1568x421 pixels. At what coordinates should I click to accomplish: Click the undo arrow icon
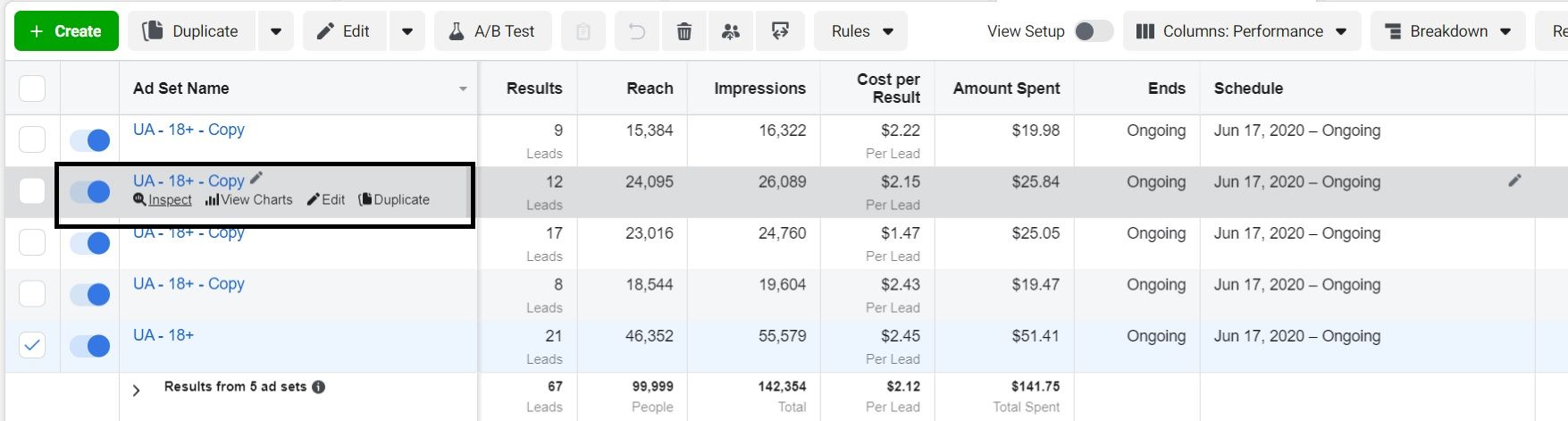(637, 31)
